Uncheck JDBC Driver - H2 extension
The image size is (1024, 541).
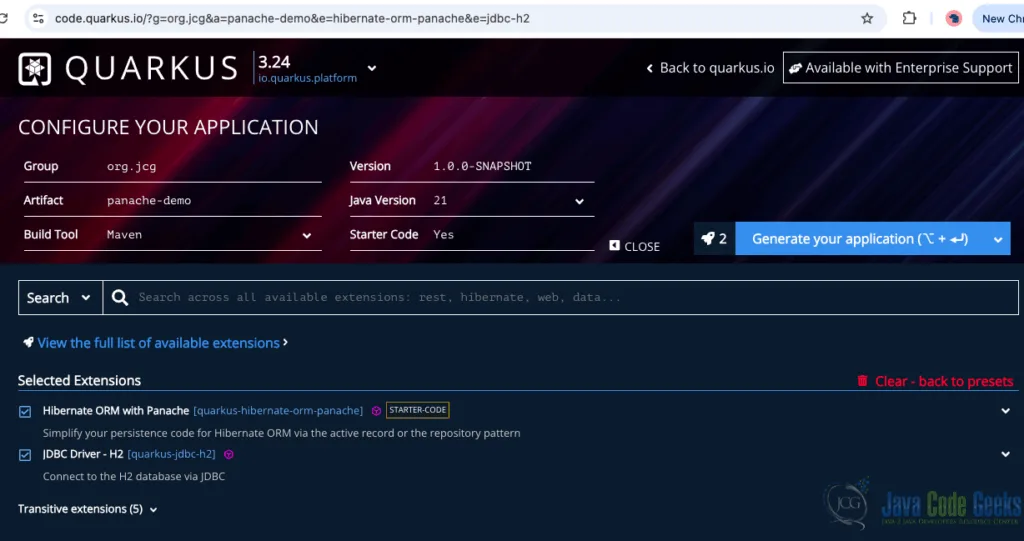click(x=25, y=455)
